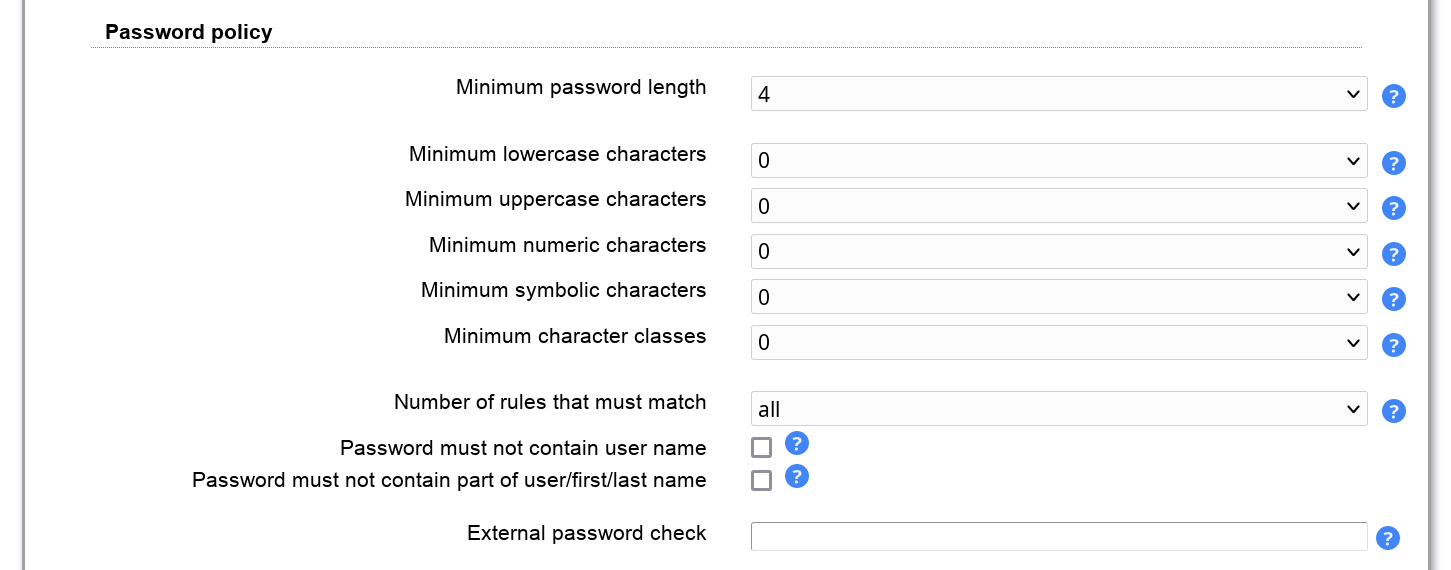Image resolution: width=1451 pixels, height=570 pixels.
Task: Open the Minimum symbolic characters dropdown
Action: 1058,297
